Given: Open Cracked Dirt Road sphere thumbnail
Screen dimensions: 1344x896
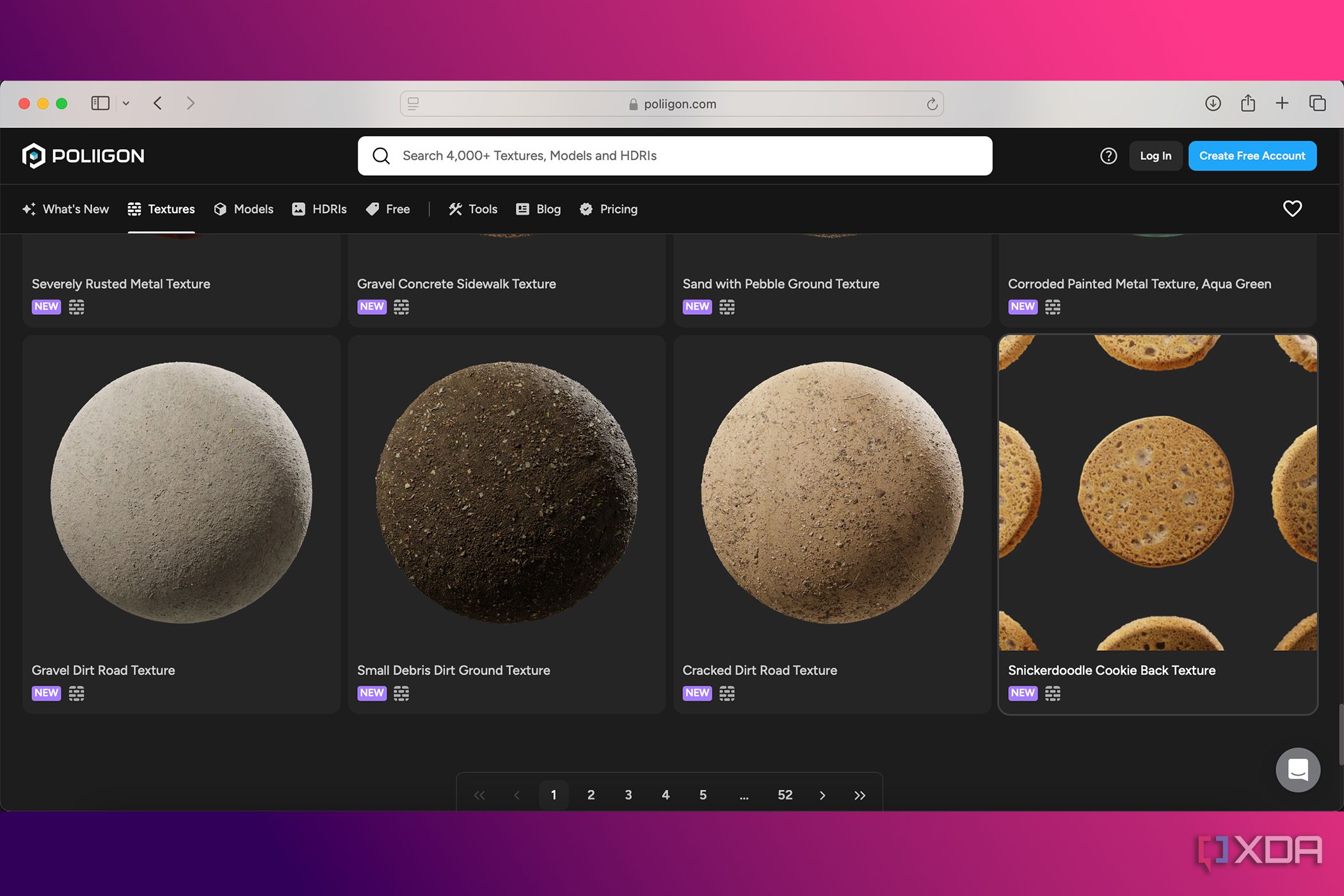Looking at the screenshot, I should pyautogui.click(x=832, y=493).
